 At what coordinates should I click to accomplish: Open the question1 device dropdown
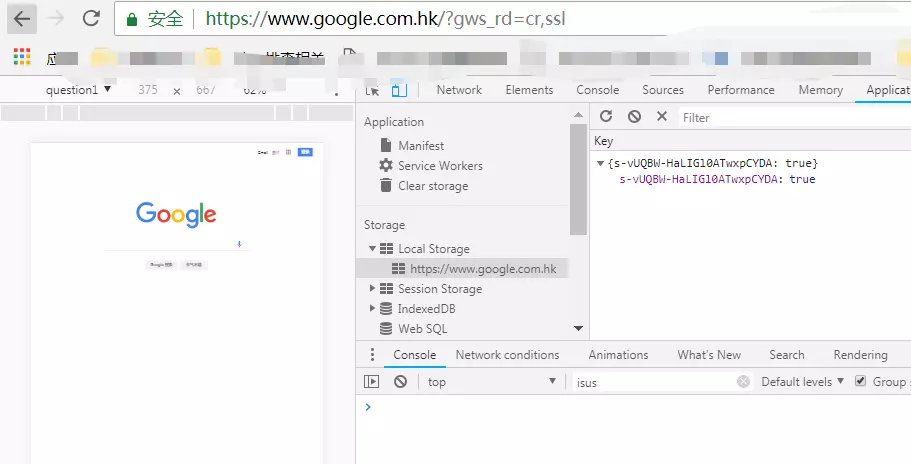[x=78, y=89]
